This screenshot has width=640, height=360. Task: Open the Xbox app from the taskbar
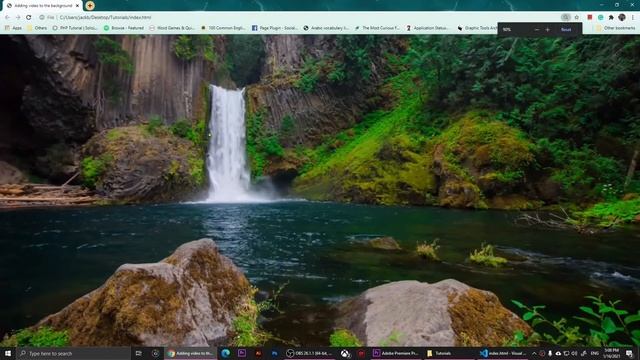tap(345, 353)
